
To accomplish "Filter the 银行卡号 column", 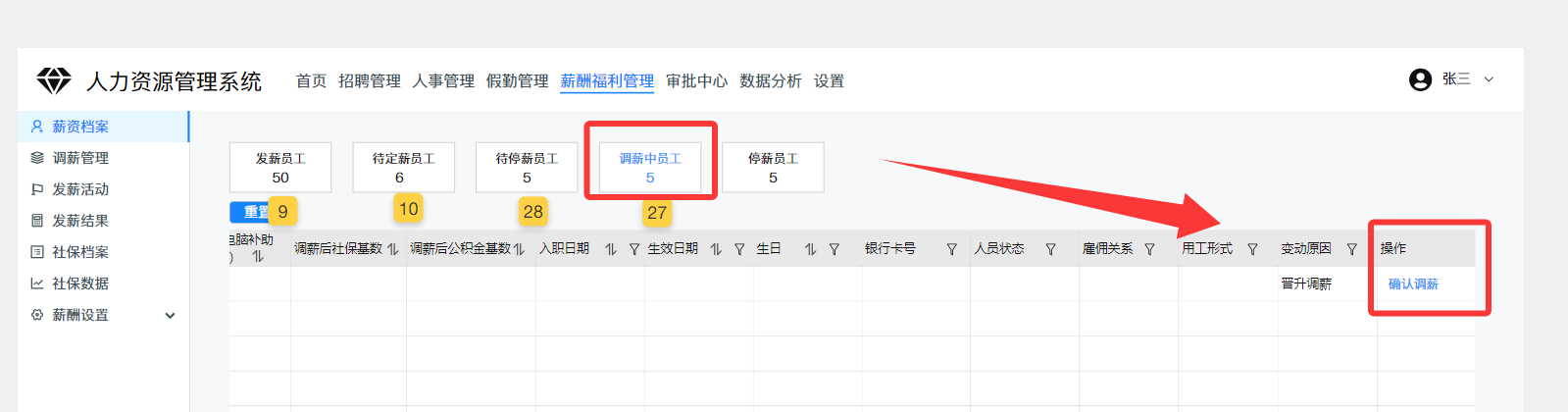I will [x=951, y=249].
